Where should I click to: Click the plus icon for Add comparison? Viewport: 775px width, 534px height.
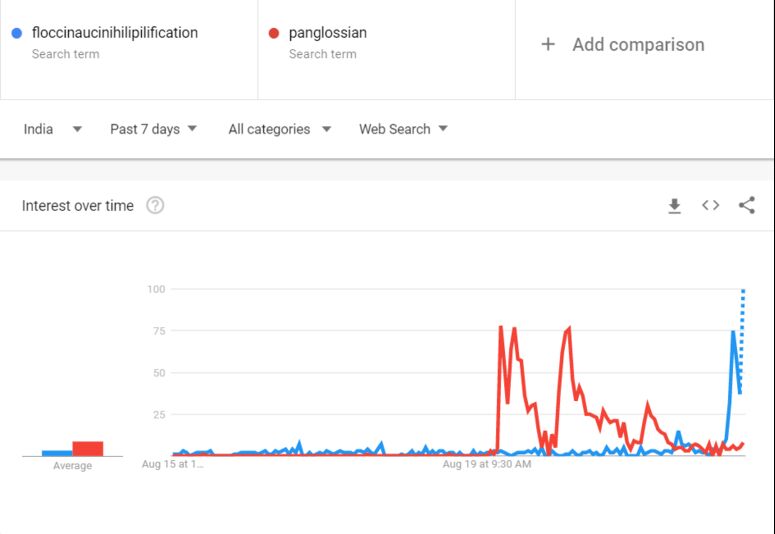(548, 44)
